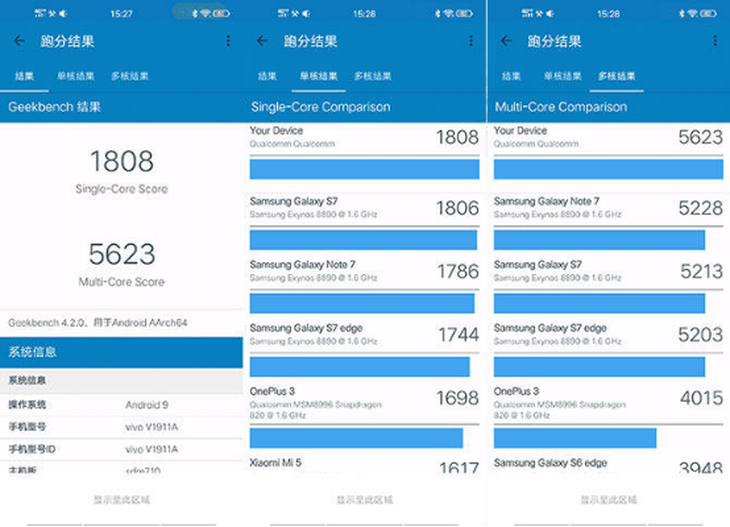Screen dimensions: 730x527
Task: Tap back arrow in left Geekbench panel
Action: tap(19, 41)
